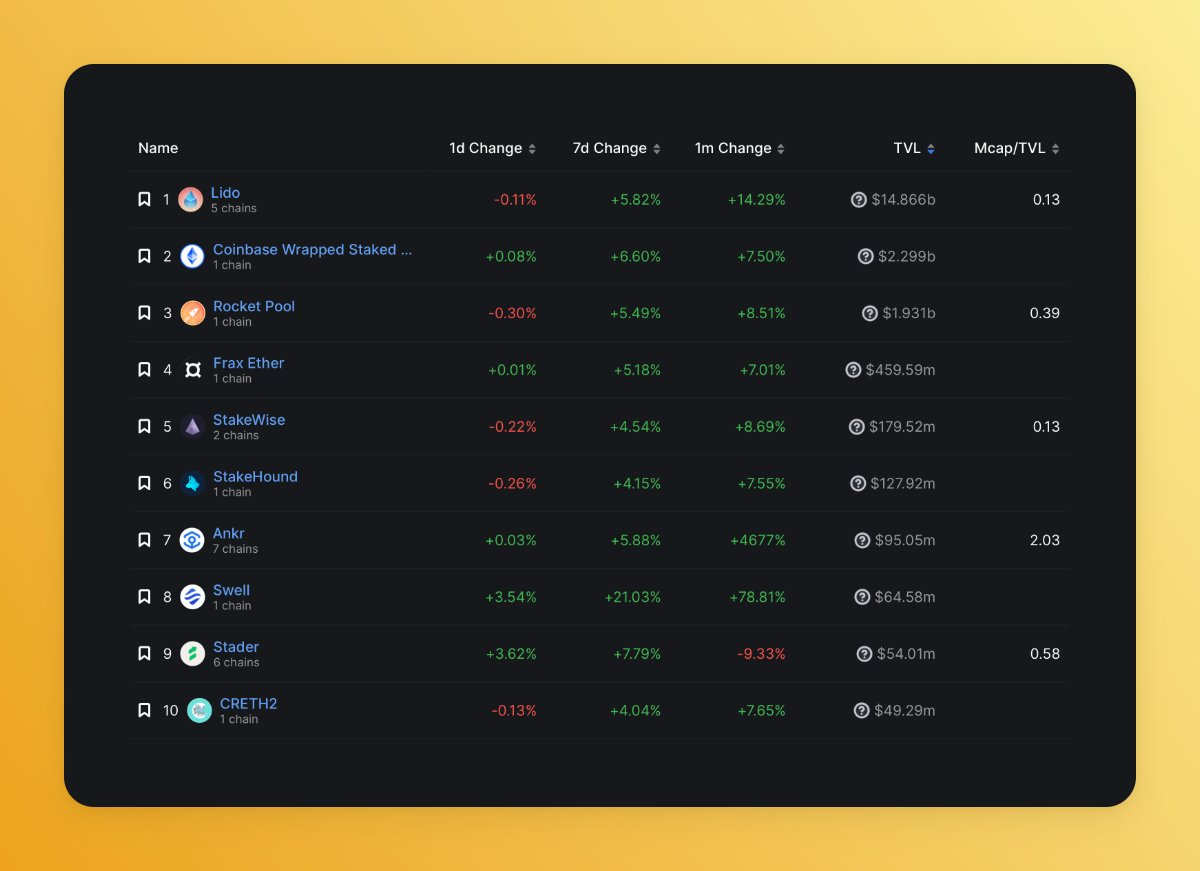Bookmark the Coinbase Wrapped Staked row
The width and height of the screenshot is (1200, 871).
pyautogui.click(x=144, y=256)
